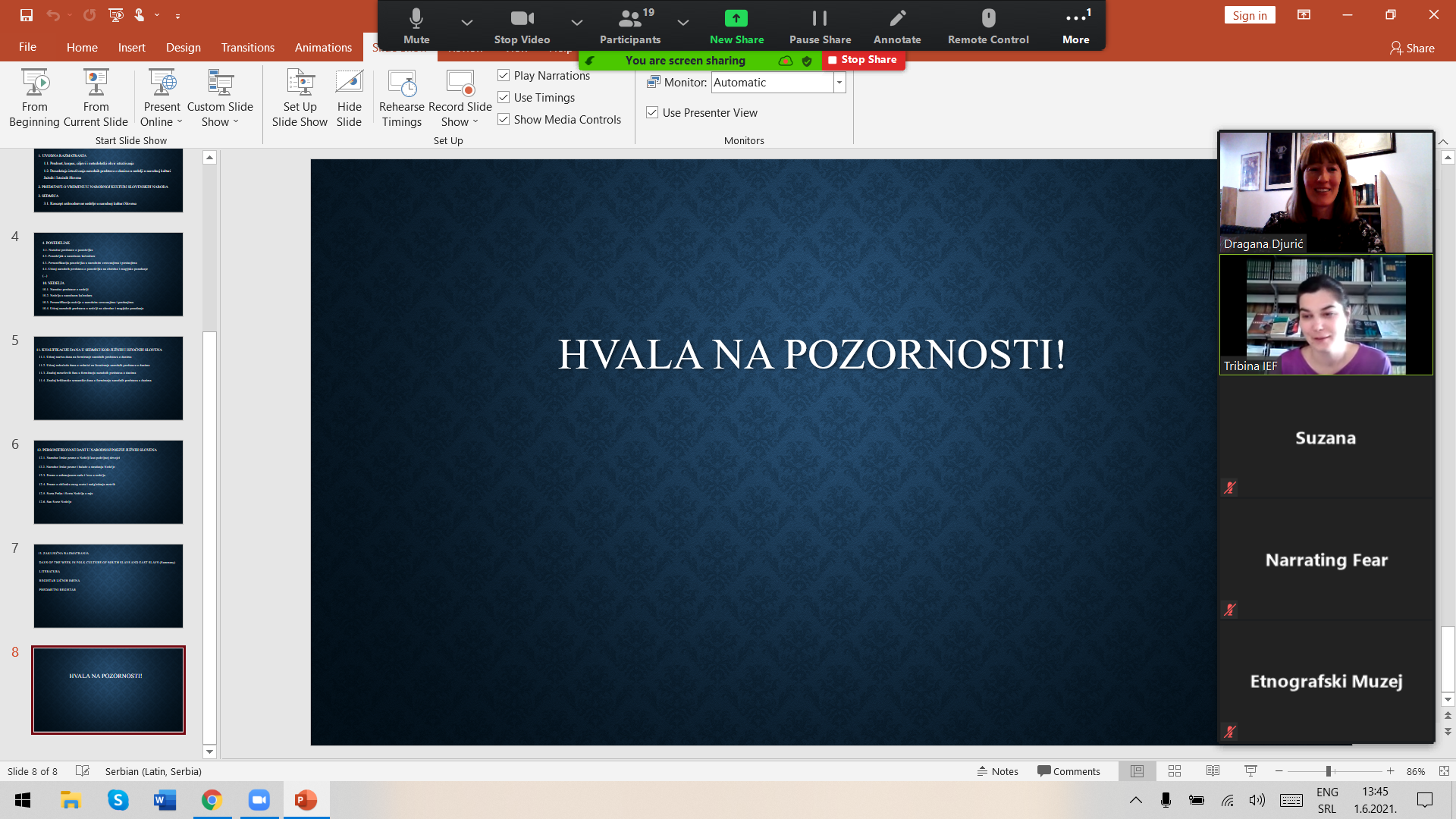Select slide 5 thumbnail

(108, 378)
